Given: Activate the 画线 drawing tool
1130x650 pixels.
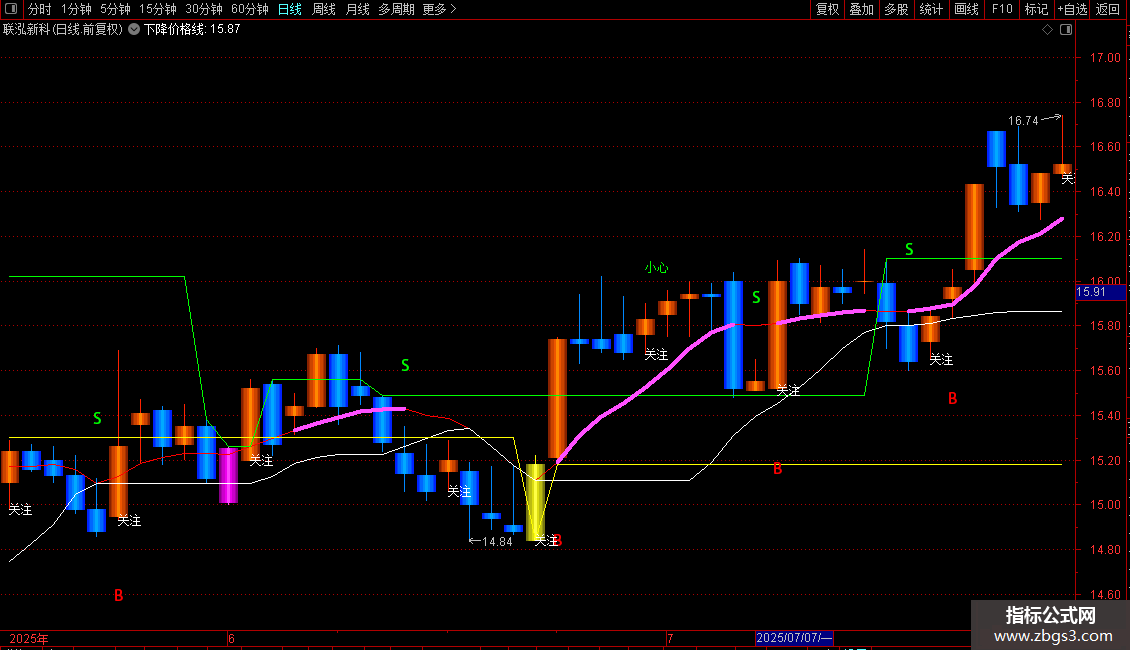Looking at the screenshot, I should point(966,9).
